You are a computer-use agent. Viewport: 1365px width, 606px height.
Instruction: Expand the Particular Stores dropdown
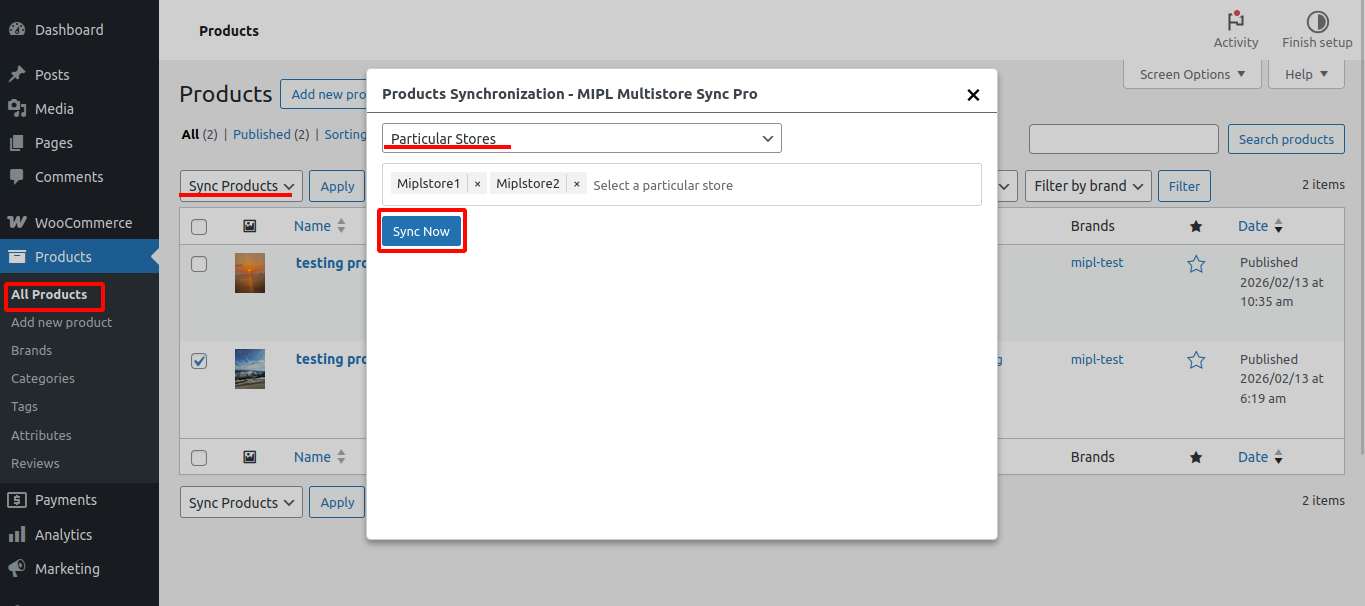point(581,139)
